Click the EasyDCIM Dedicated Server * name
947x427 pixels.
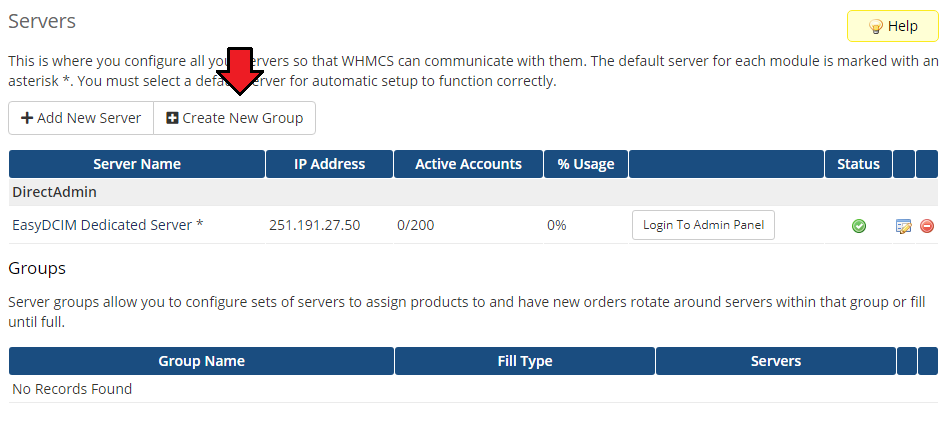click(x=108, y=225)
